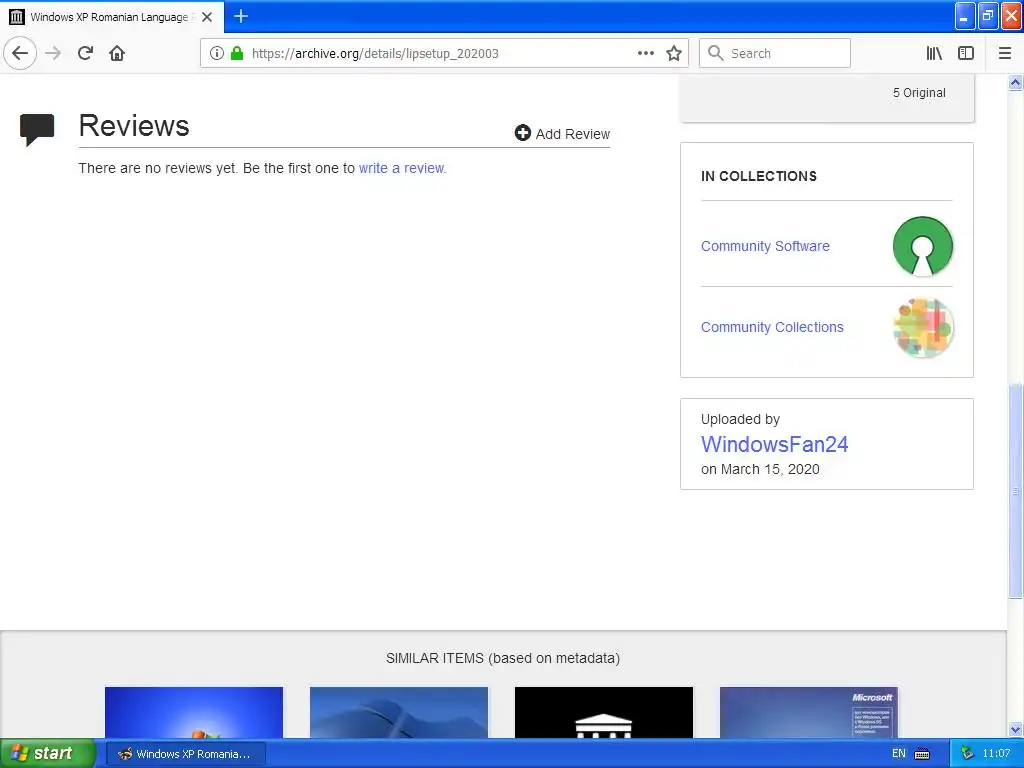Screen dimensions: 1024x768
Task: Close the Windows XP Romanian Language tab
Action: [x=207, y=17]
